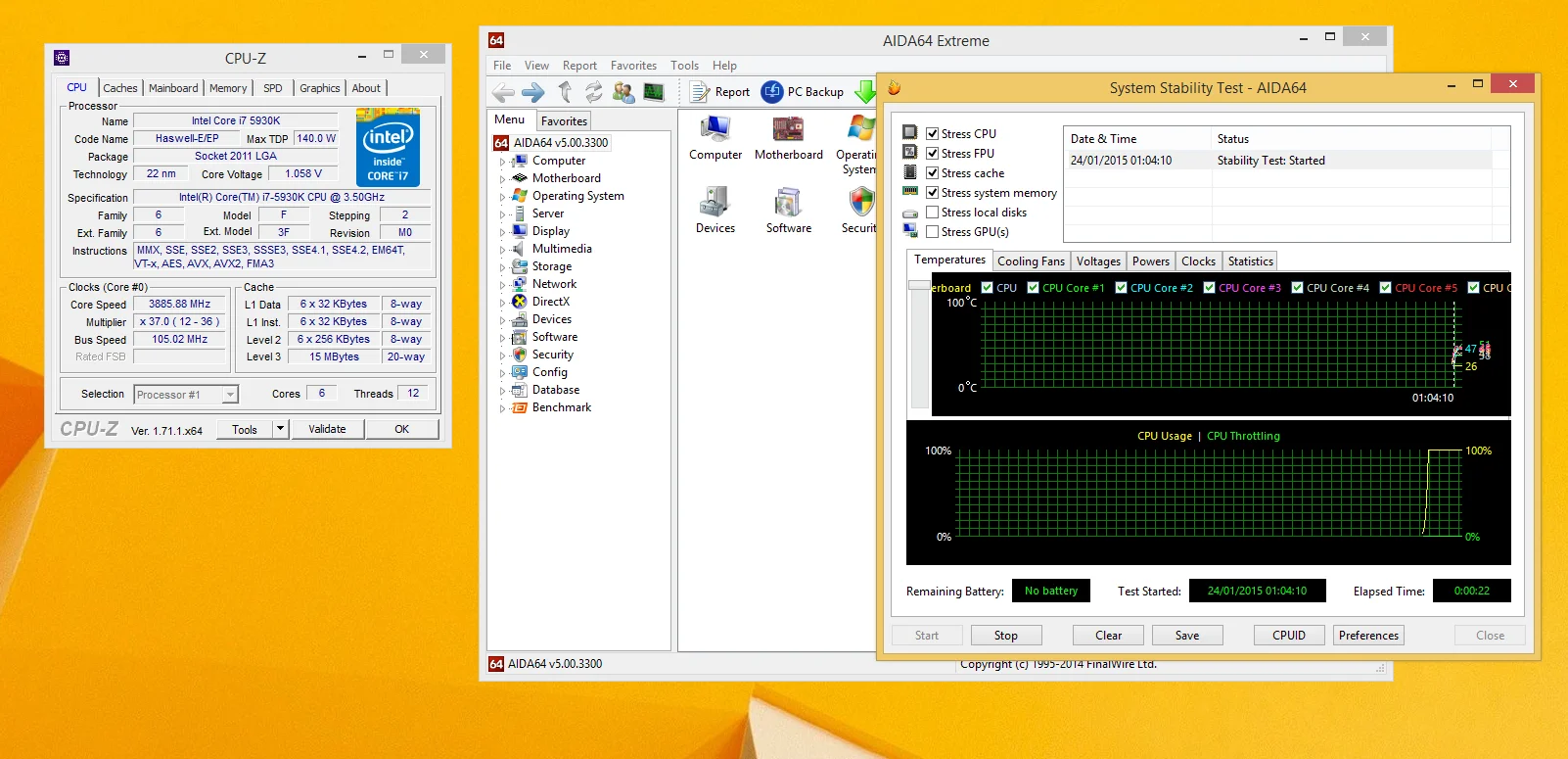Click the flame icon in Stability Test title

coord(894,87)
